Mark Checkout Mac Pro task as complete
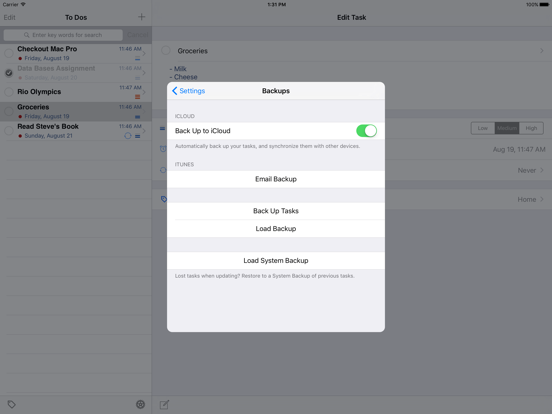Viewport: 552px width, 414px height. (x=9, y=54)
